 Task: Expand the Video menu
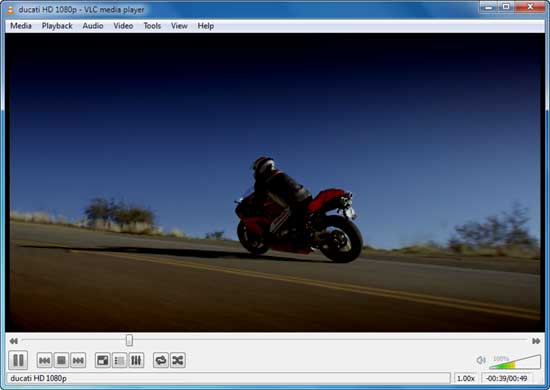point(123,26)
